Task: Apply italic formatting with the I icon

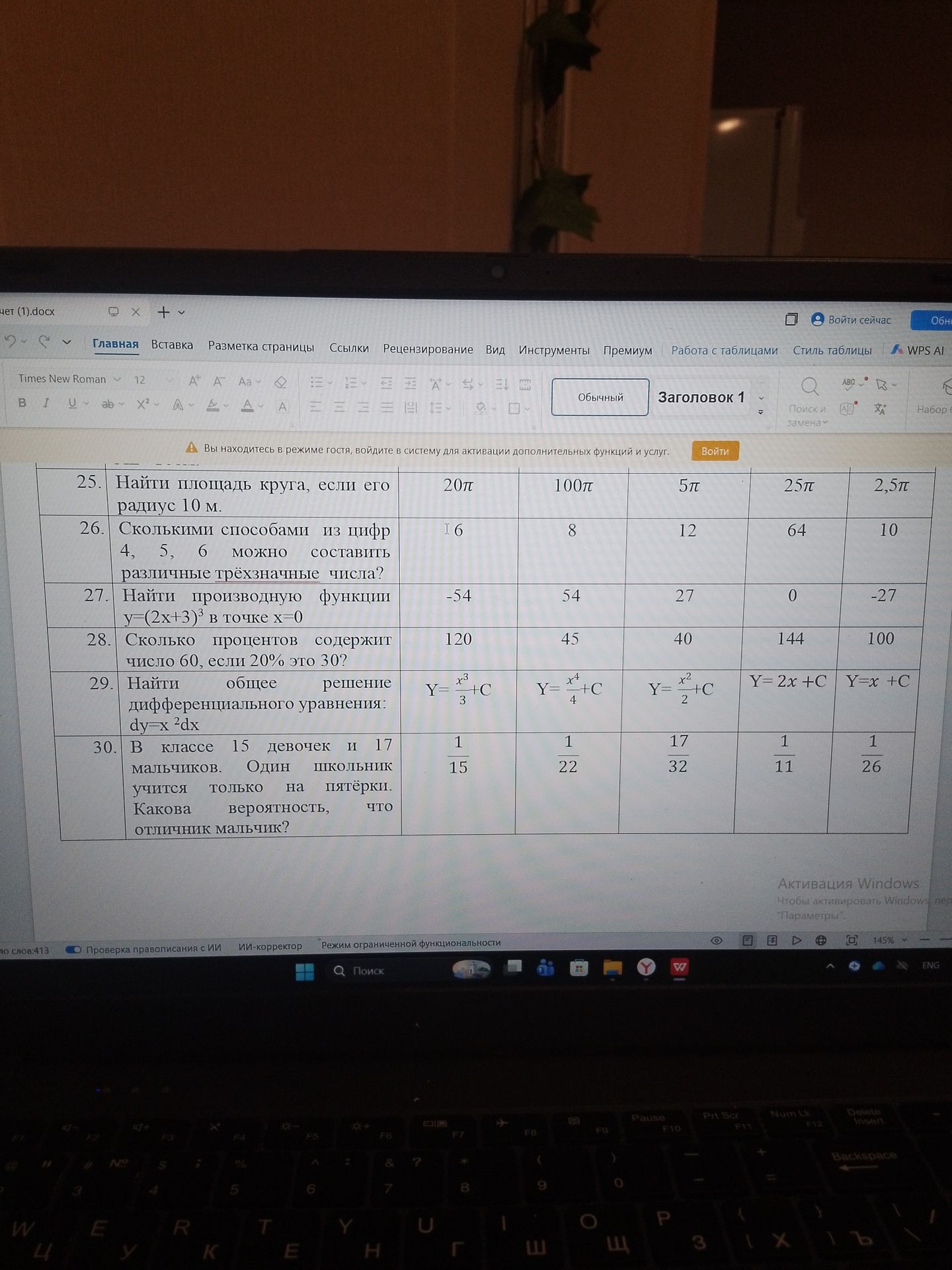Action: click(x=46, y=403)
